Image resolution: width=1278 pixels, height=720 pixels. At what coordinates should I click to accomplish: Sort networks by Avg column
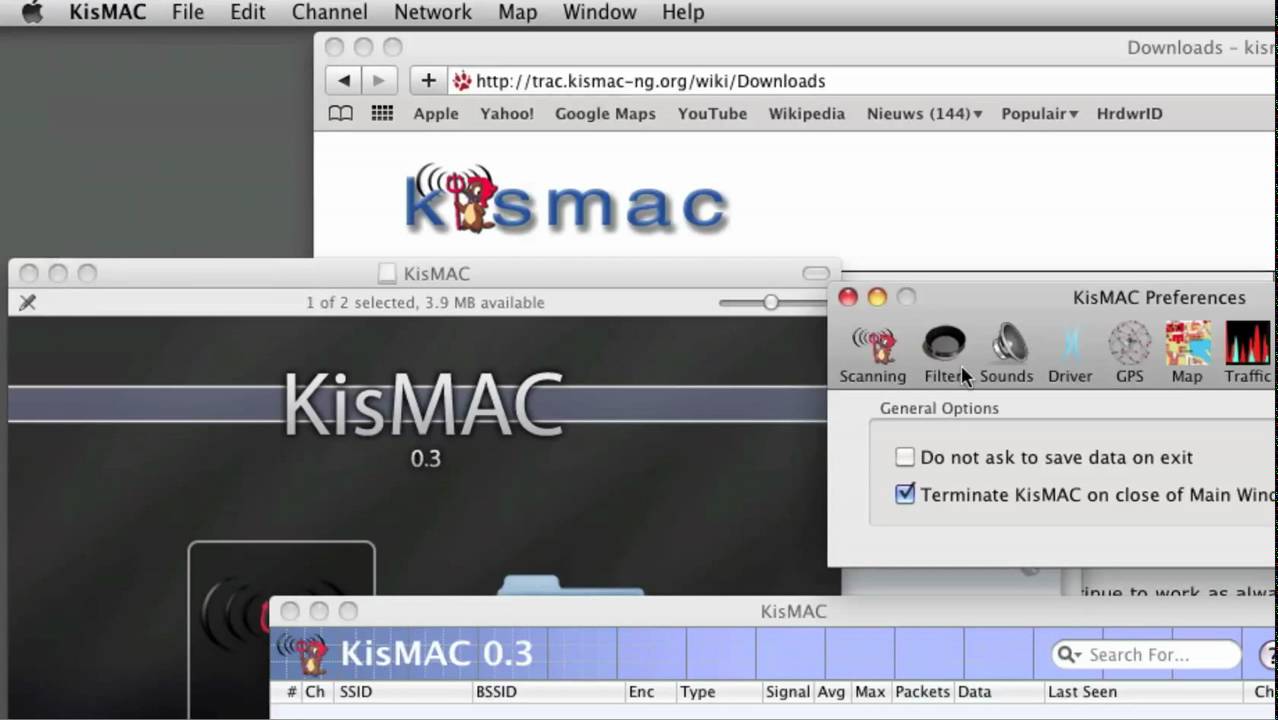coord(831,692)
